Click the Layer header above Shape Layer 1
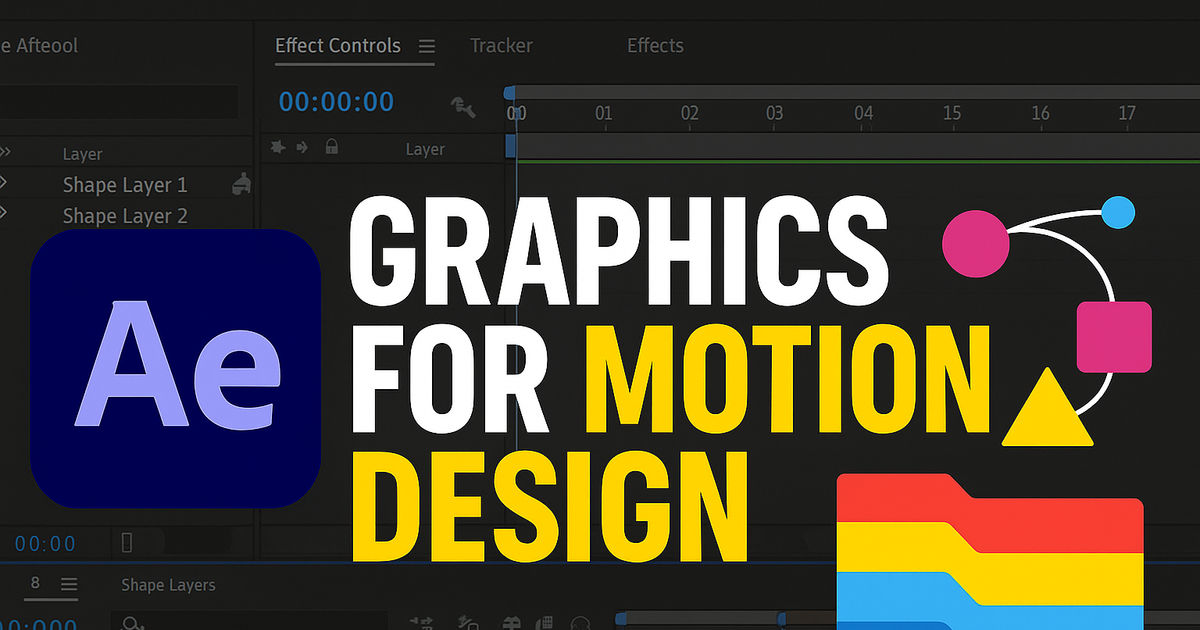The height and width of the screenshot is (630, 1200). coord(82,154)
